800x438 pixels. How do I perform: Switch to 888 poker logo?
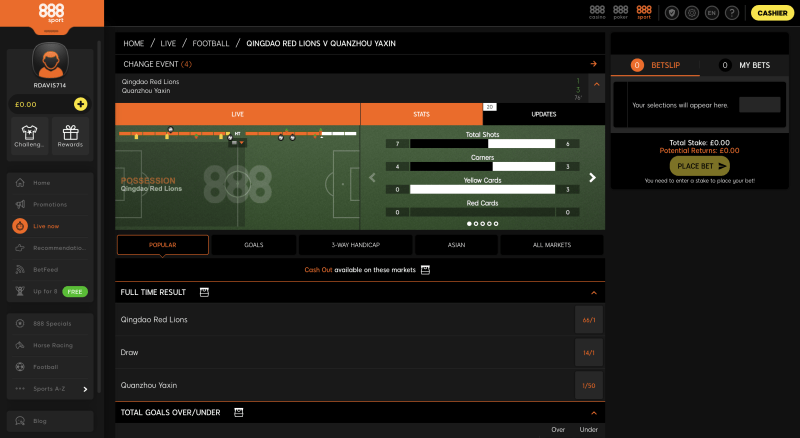click(x=620, y=12)
